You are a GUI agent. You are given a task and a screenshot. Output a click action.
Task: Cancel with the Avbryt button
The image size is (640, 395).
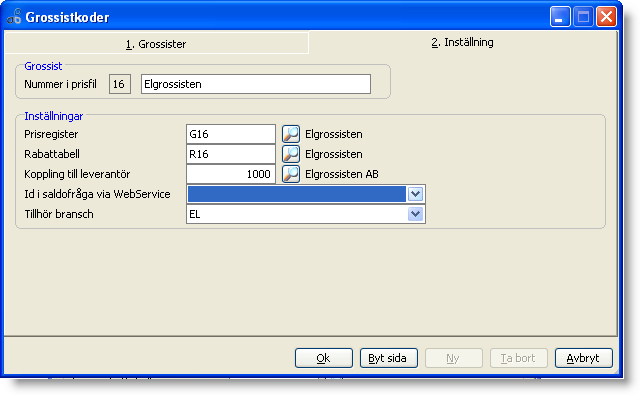(x=584, y=358)
